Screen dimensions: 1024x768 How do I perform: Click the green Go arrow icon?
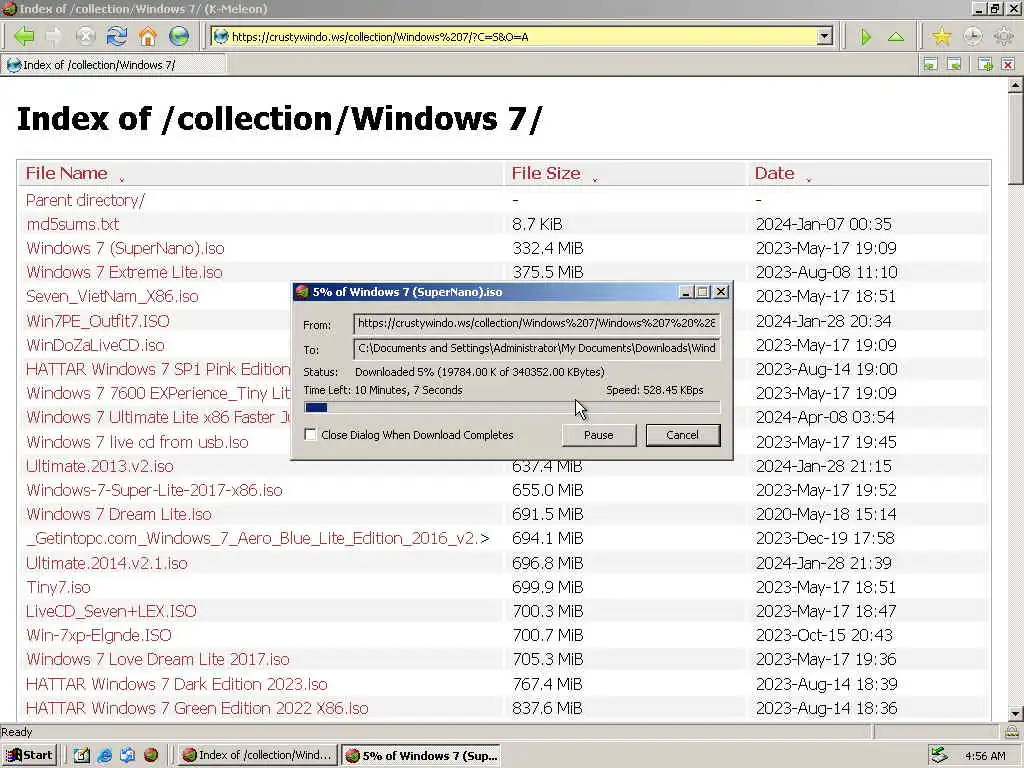[866, 37]
